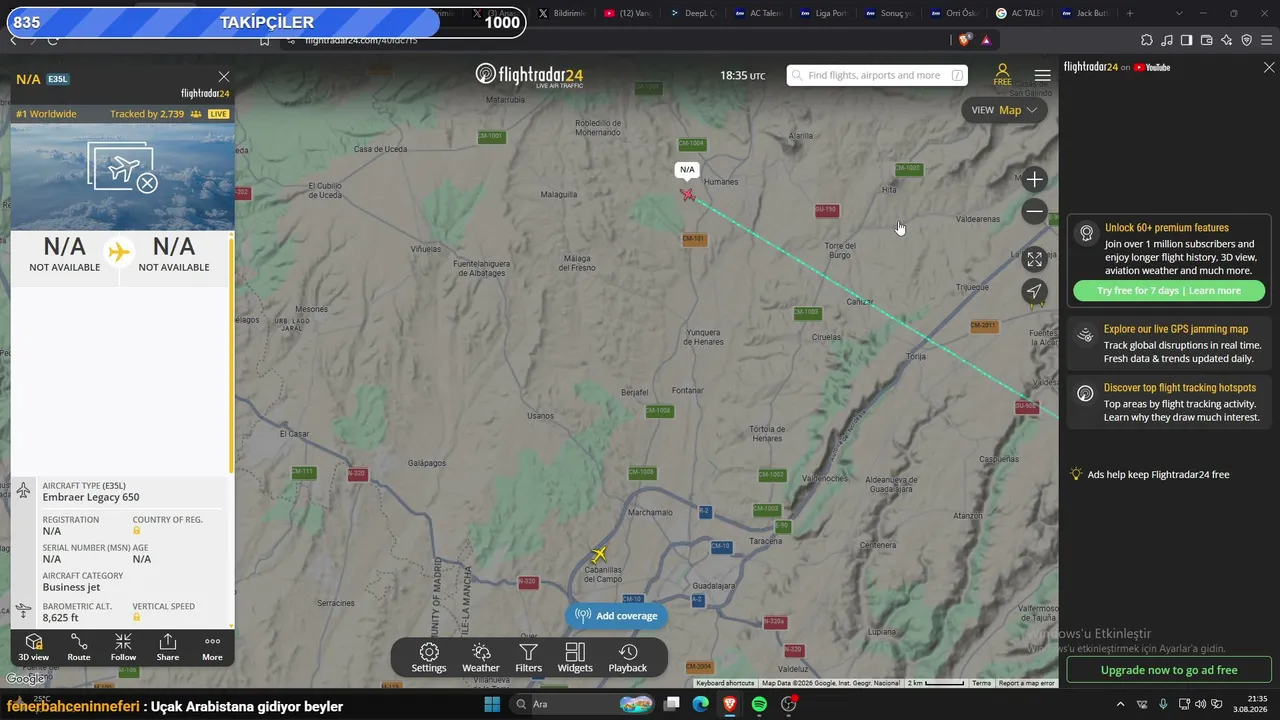Click the locked Vertical Speed icon
1280x720 pixels.
coord(137,618)
